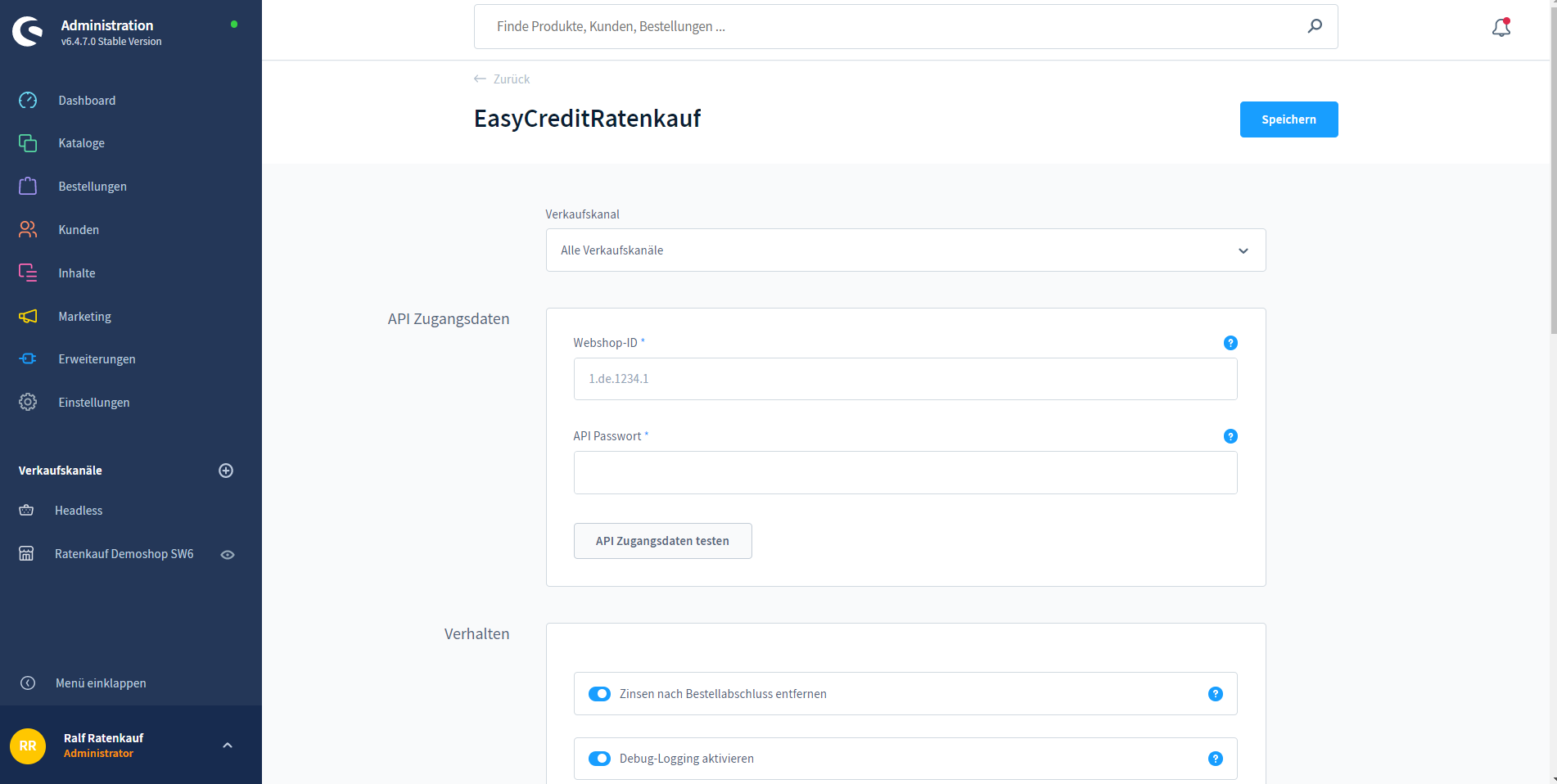Add a new Verkaufskanal with plus icon

(226, 471)
